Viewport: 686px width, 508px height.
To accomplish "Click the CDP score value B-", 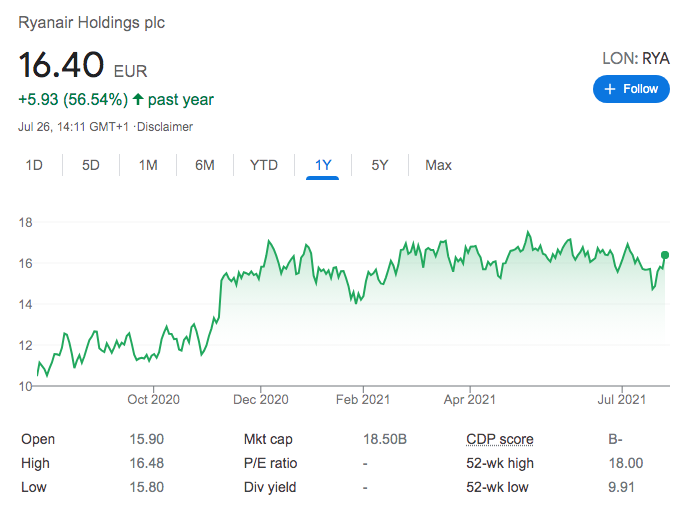I will pos(615,439).
